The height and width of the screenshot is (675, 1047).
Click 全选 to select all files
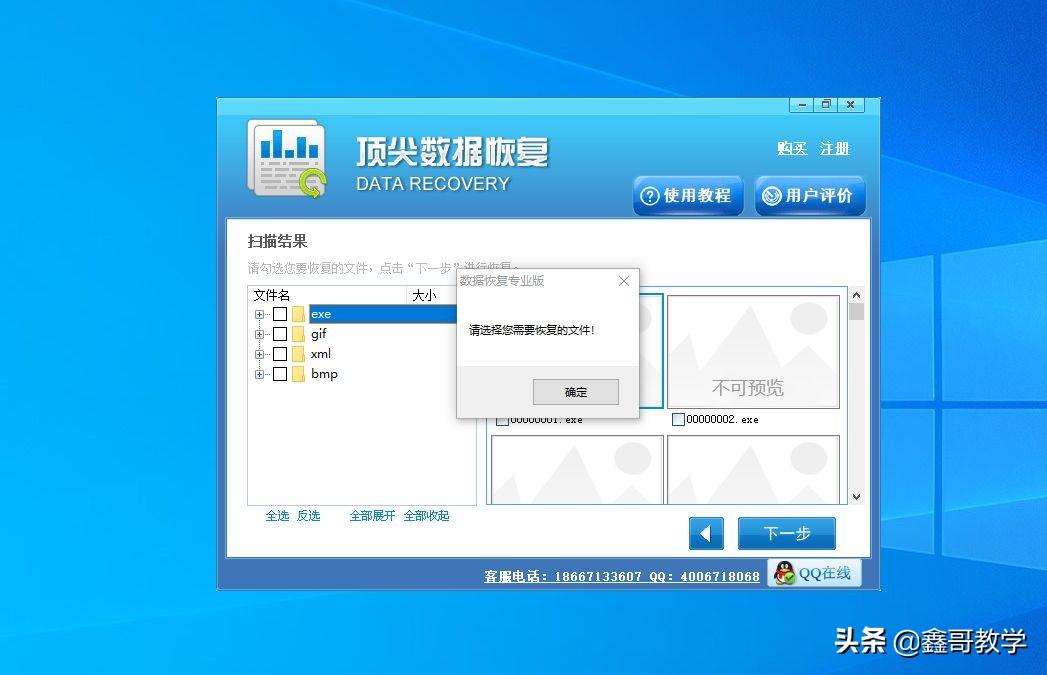(x=277, y=515)
